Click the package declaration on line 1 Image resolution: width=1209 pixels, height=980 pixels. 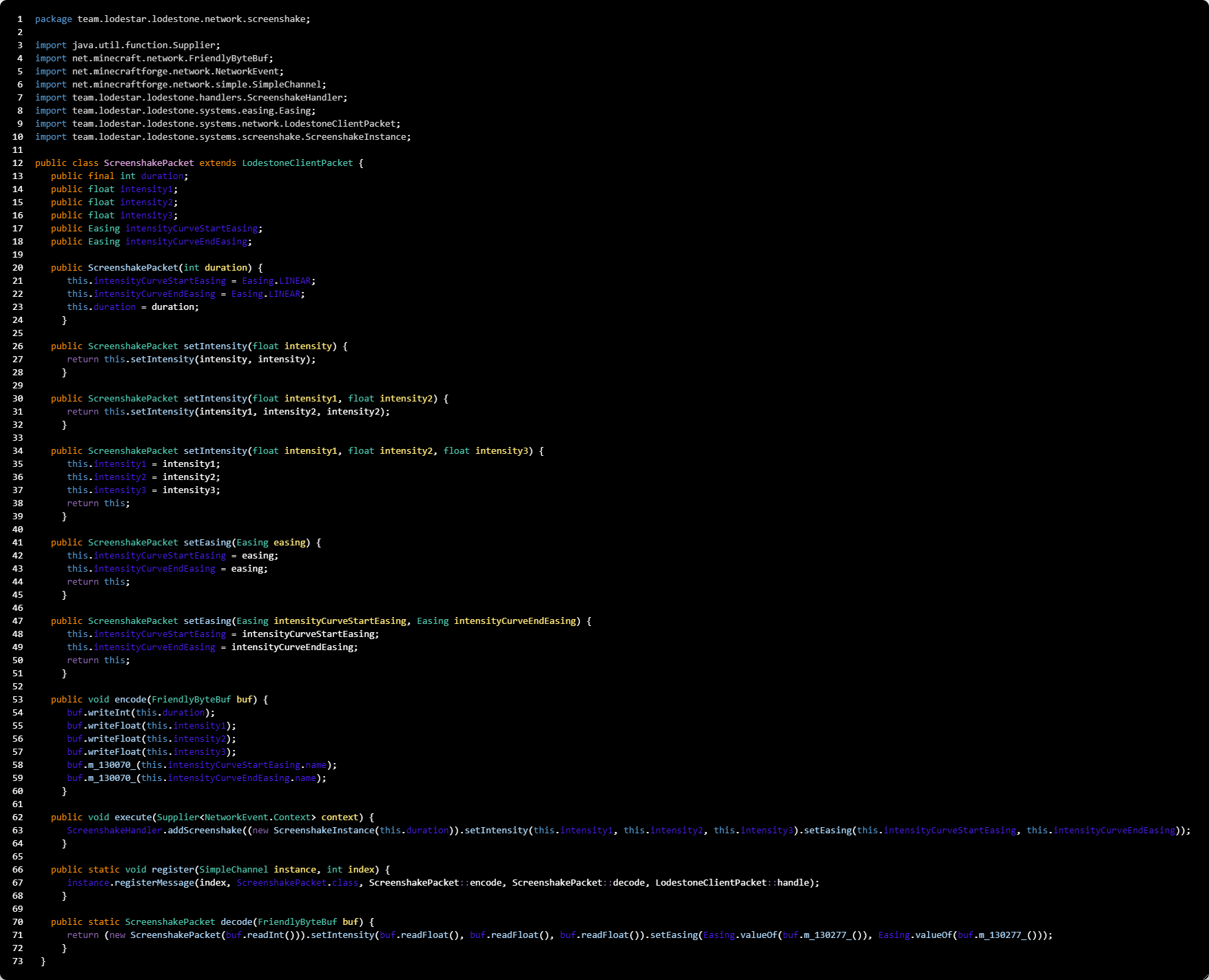(x=172, y=19)
